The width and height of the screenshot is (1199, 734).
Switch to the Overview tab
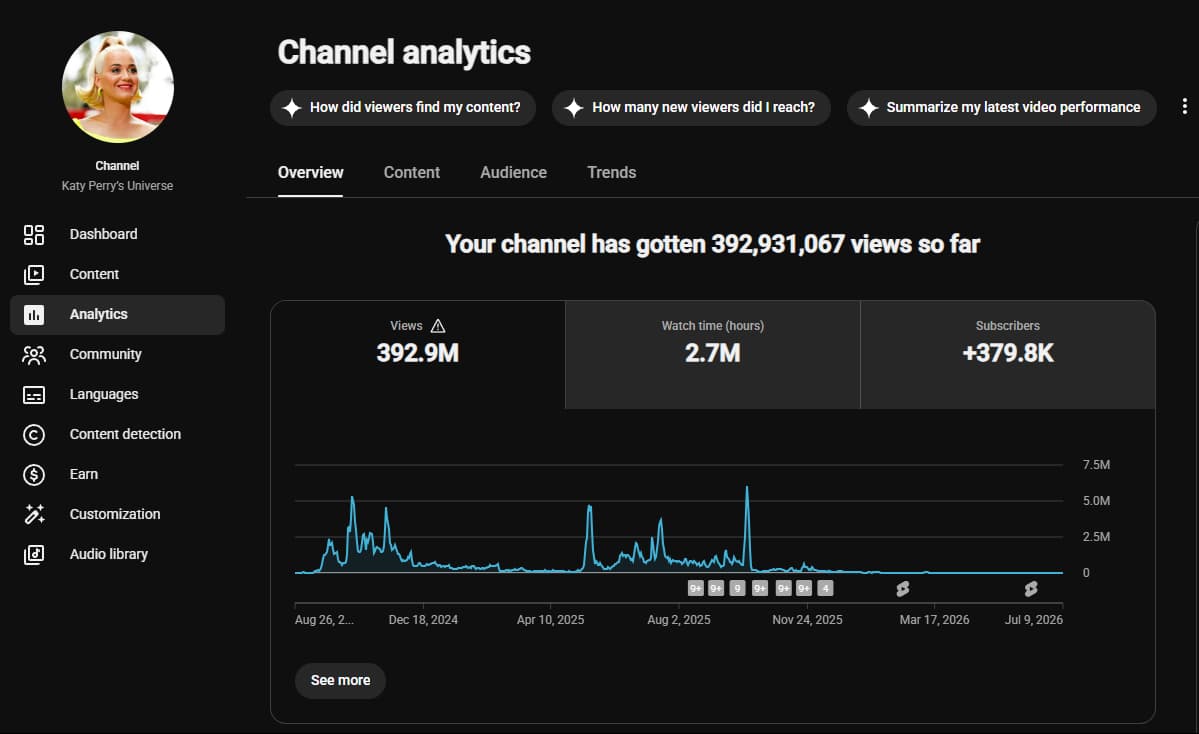click(x=310, y=173)
